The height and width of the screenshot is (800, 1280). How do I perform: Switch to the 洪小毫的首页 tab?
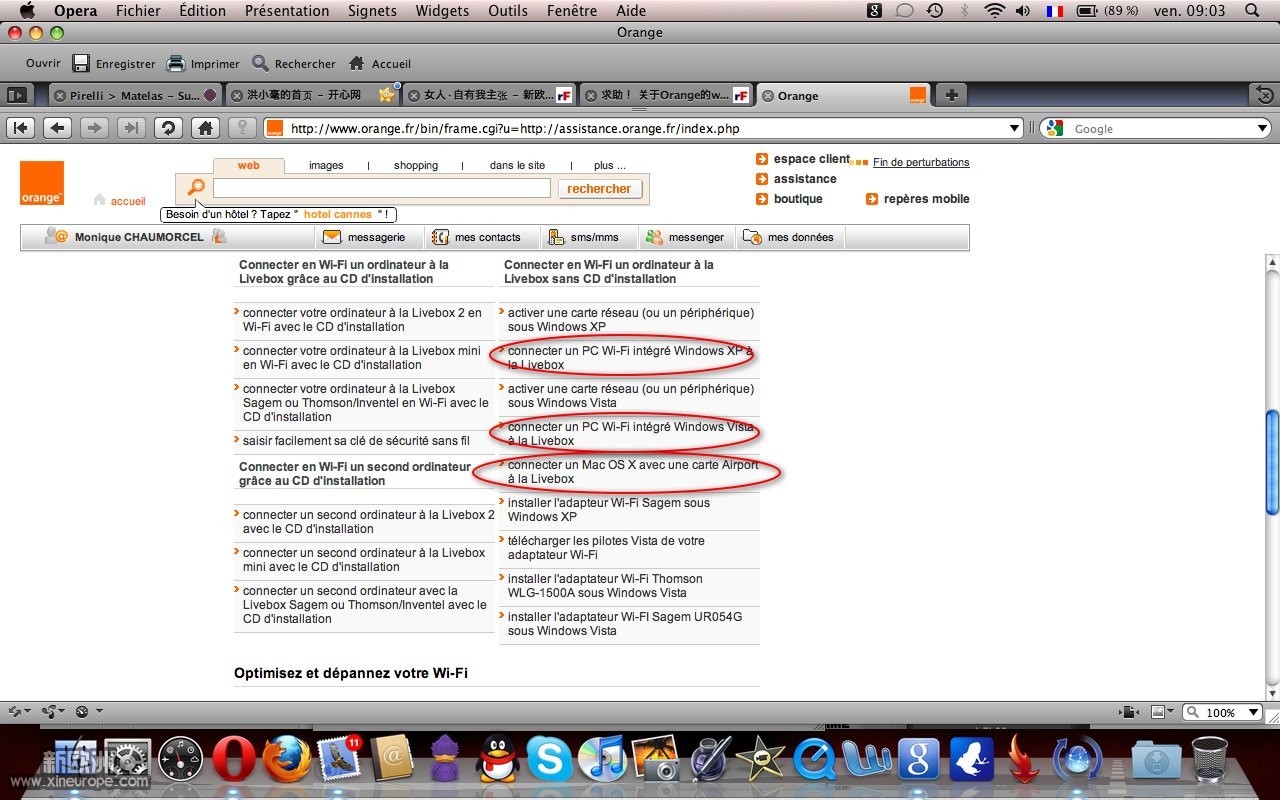[x=312, y=96]
